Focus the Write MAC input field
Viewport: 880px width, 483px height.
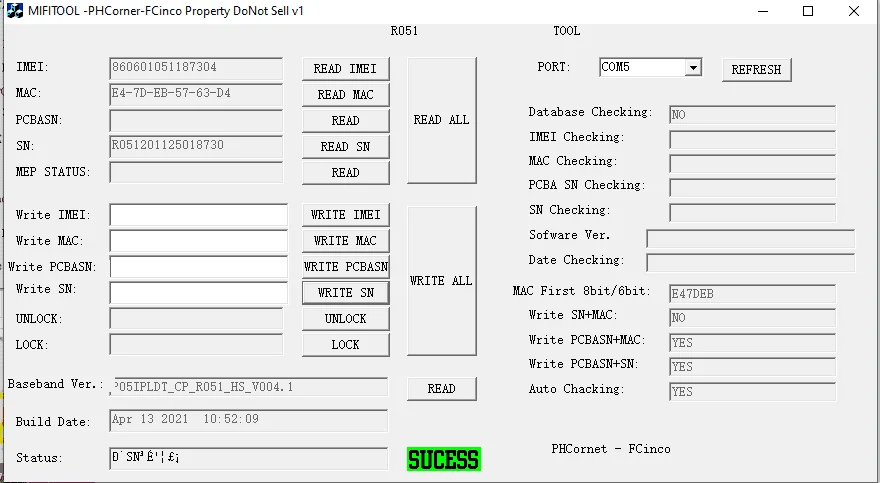pyautogui.click(x=199, y=241)
